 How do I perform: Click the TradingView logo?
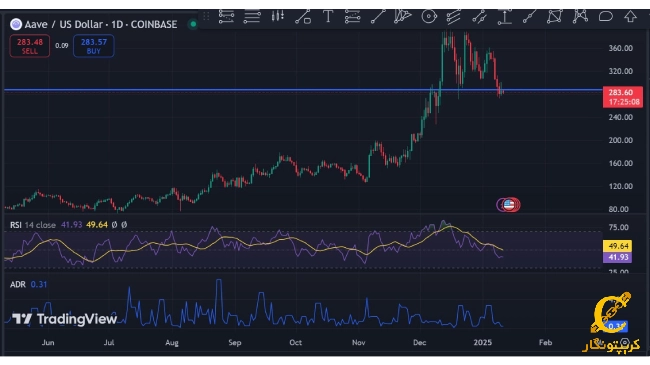pyautogui.click(x=64, y=319)
